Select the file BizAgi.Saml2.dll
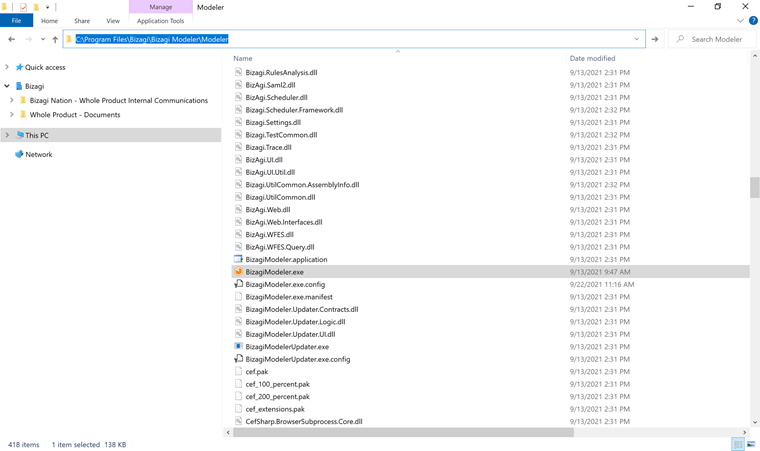 [270, 85]
